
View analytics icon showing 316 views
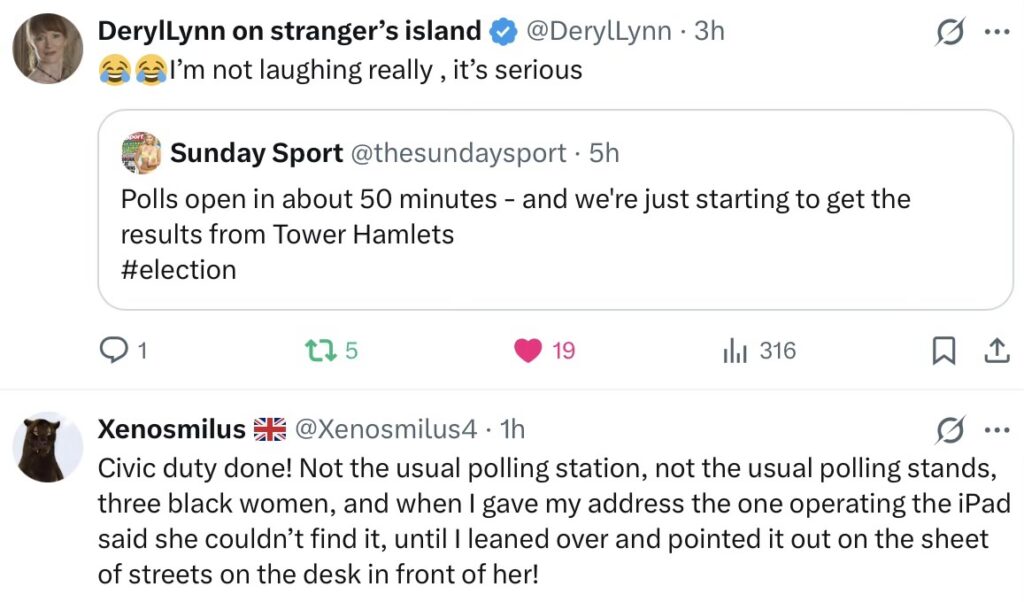point(735,351)
